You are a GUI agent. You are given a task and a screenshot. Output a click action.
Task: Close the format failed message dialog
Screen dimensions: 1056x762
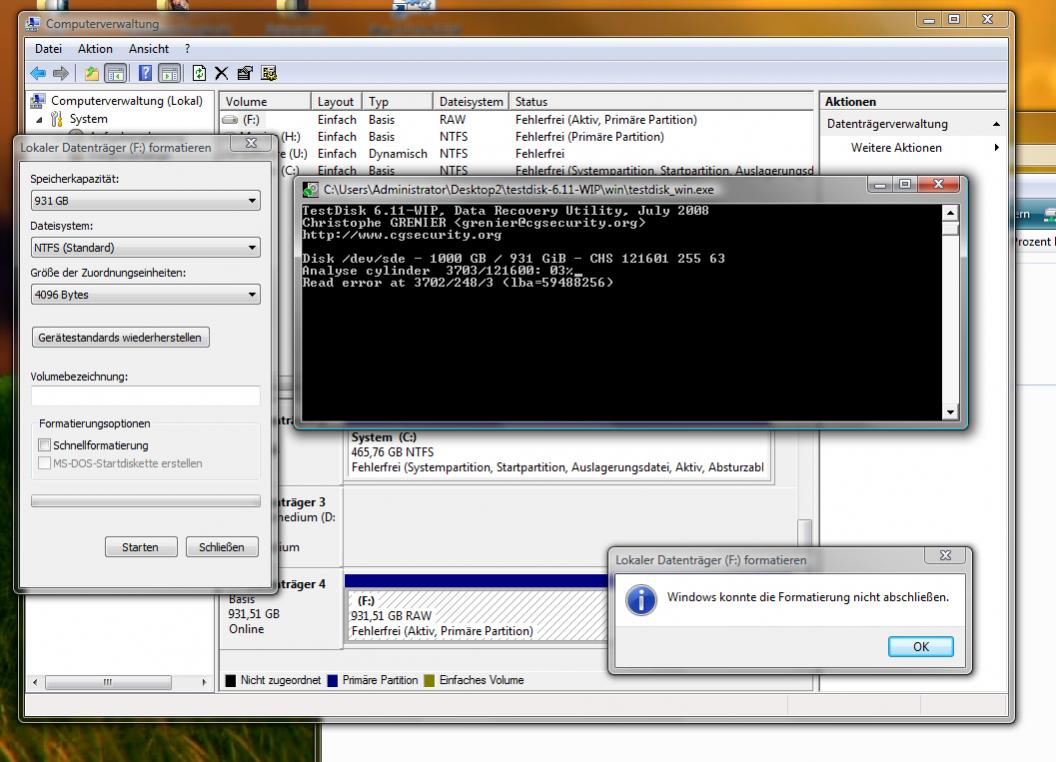945,555
